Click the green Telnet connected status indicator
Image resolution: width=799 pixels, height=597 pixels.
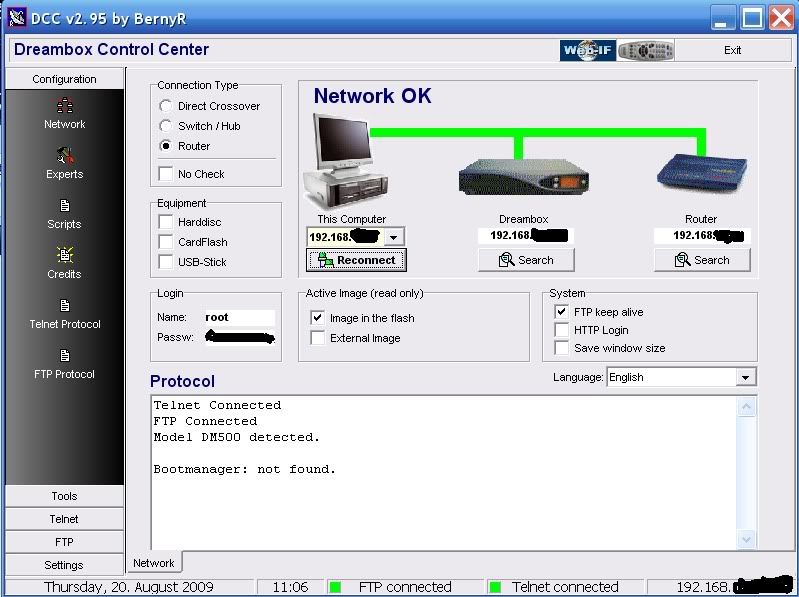click(x=495, y=587)
